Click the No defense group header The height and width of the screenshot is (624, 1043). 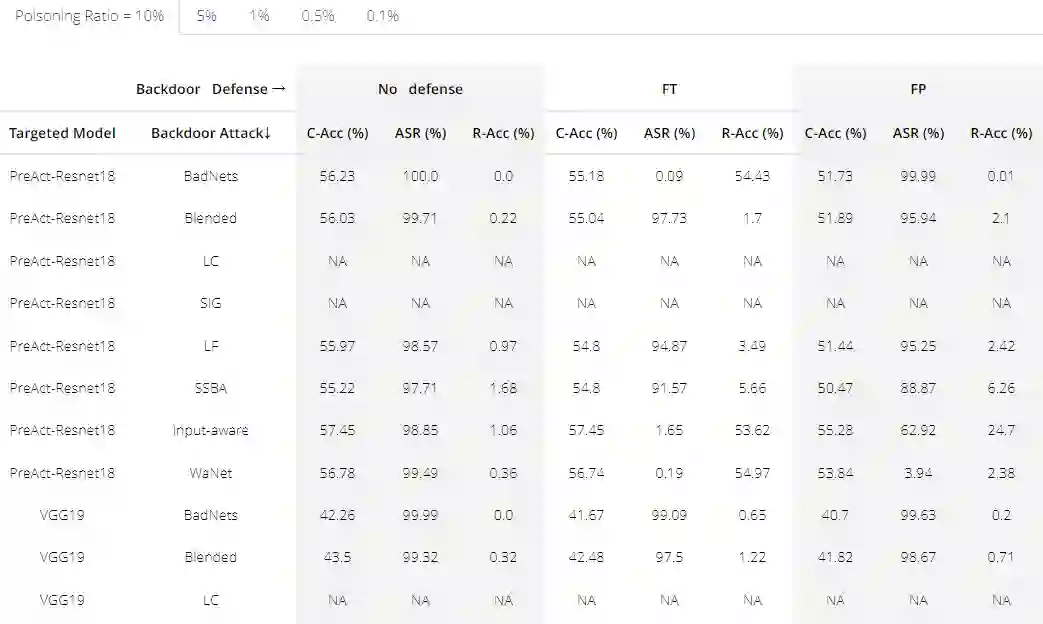[x=420, y=89]
